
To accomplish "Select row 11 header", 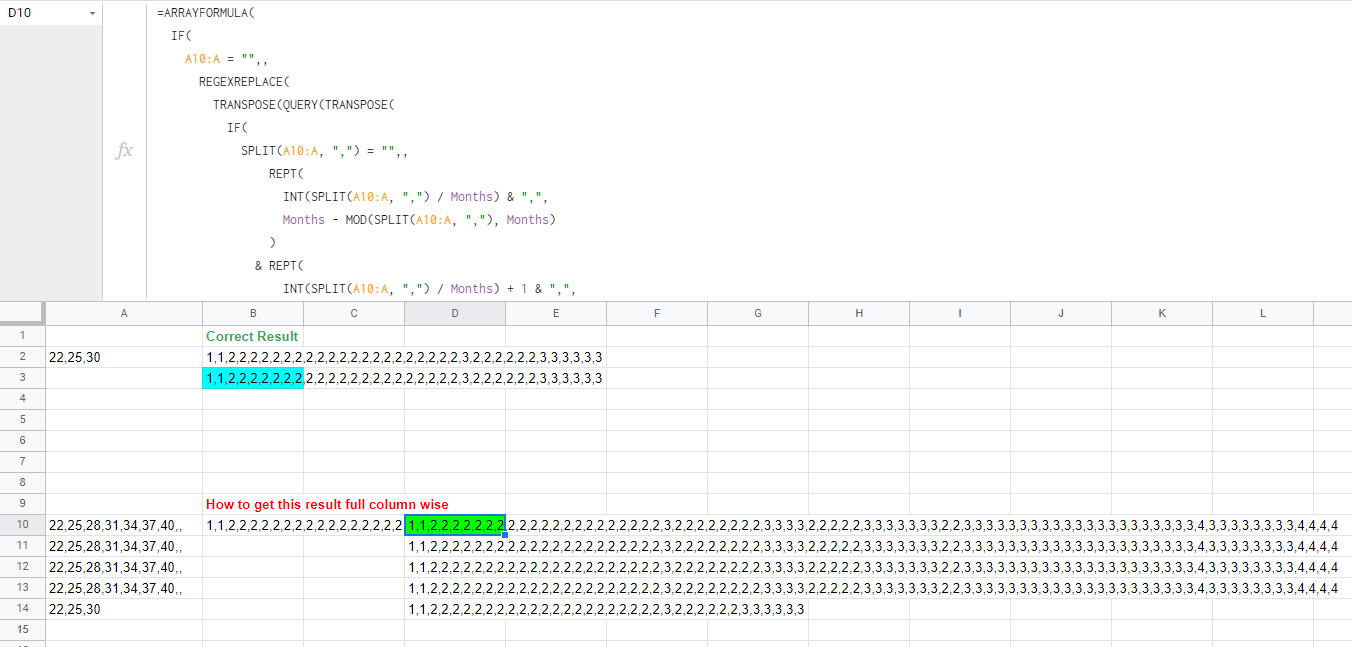I will tap(22, 546).
